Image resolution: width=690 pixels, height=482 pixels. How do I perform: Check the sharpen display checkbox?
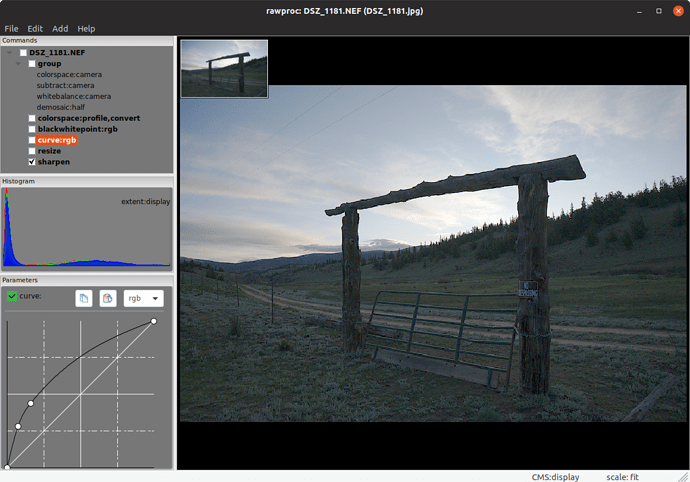(x=32, y=162)
